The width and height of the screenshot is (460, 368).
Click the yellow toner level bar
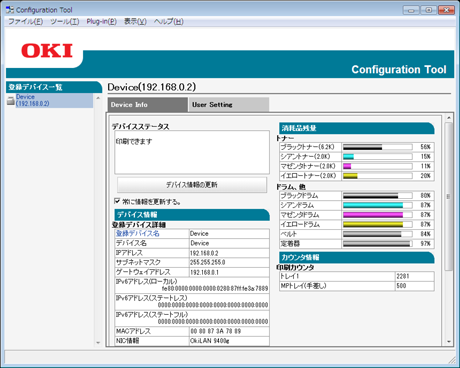(378, 176)
